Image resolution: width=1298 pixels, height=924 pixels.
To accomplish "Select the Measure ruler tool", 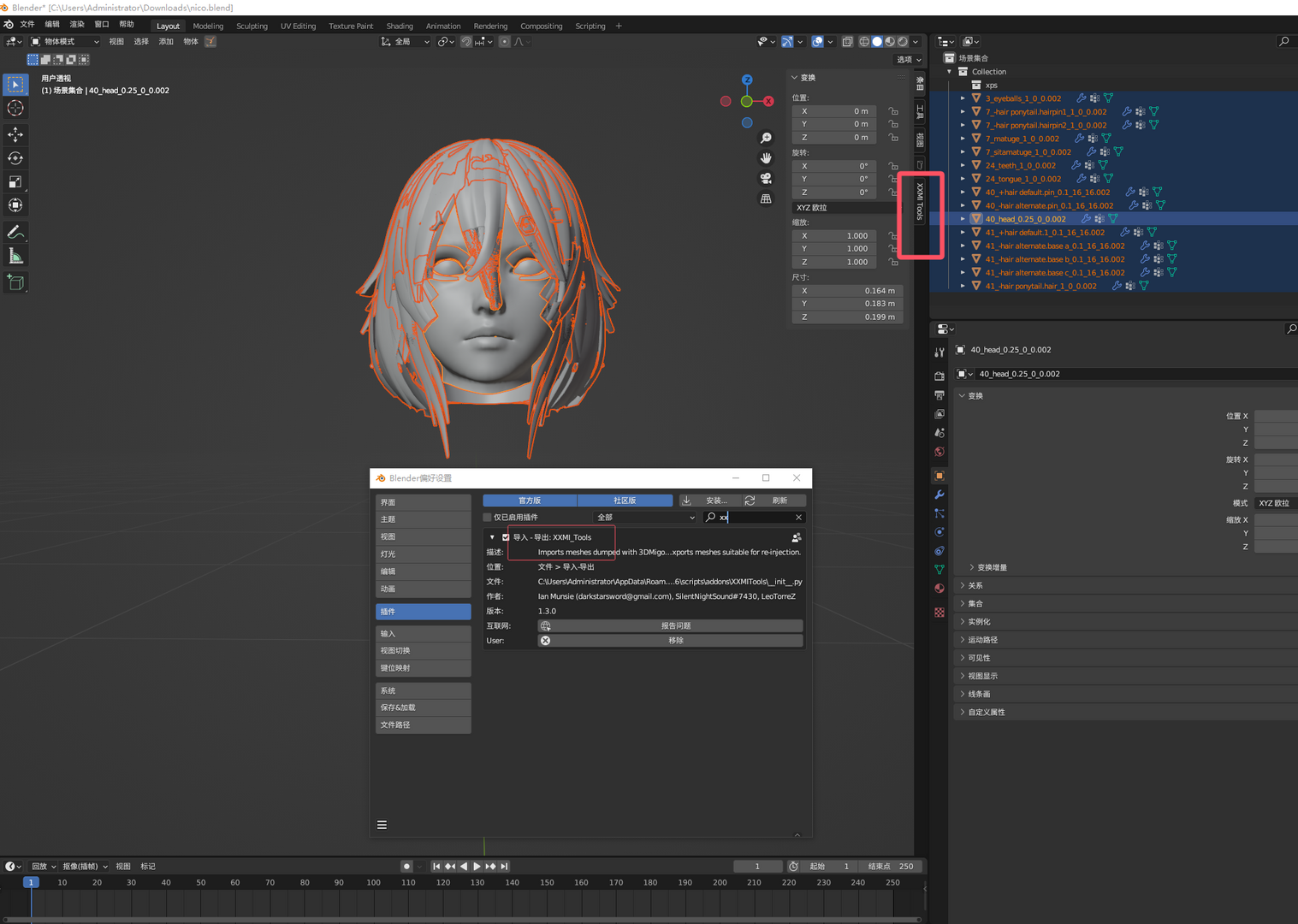I will 15,257.
